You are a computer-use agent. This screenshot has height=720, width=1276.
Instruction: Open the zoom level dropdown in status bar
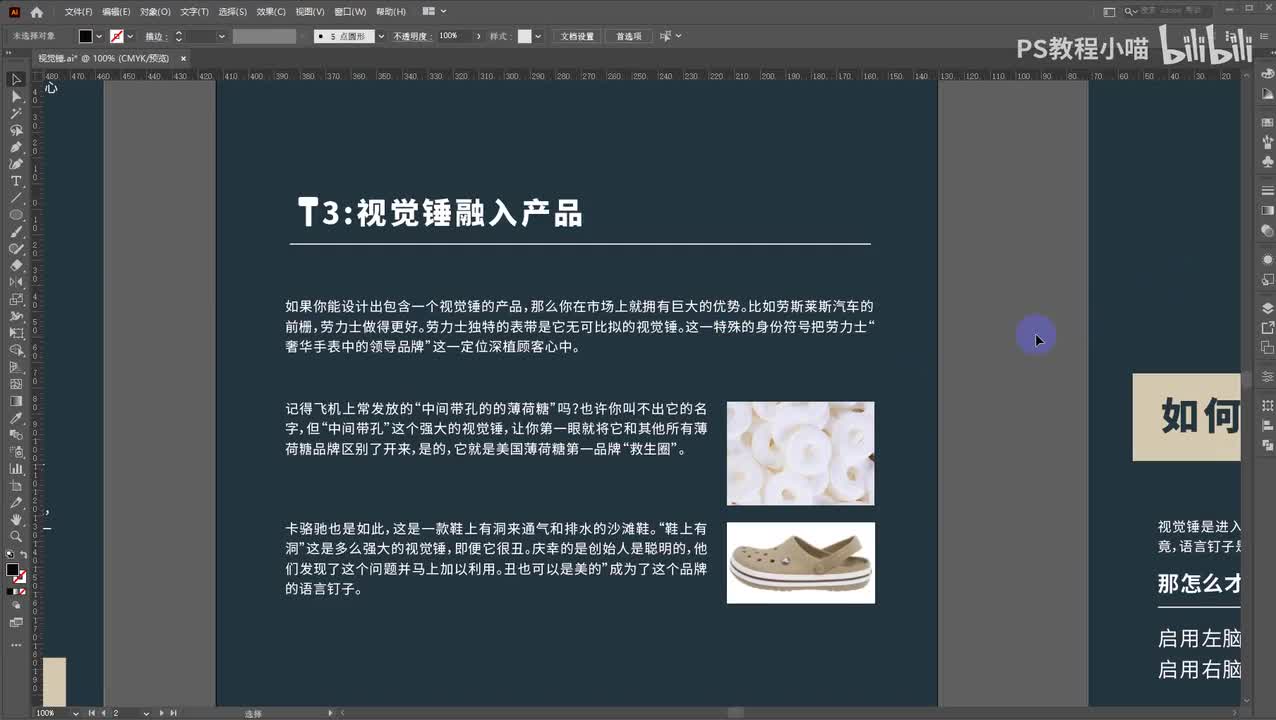[x=75, y=713]
